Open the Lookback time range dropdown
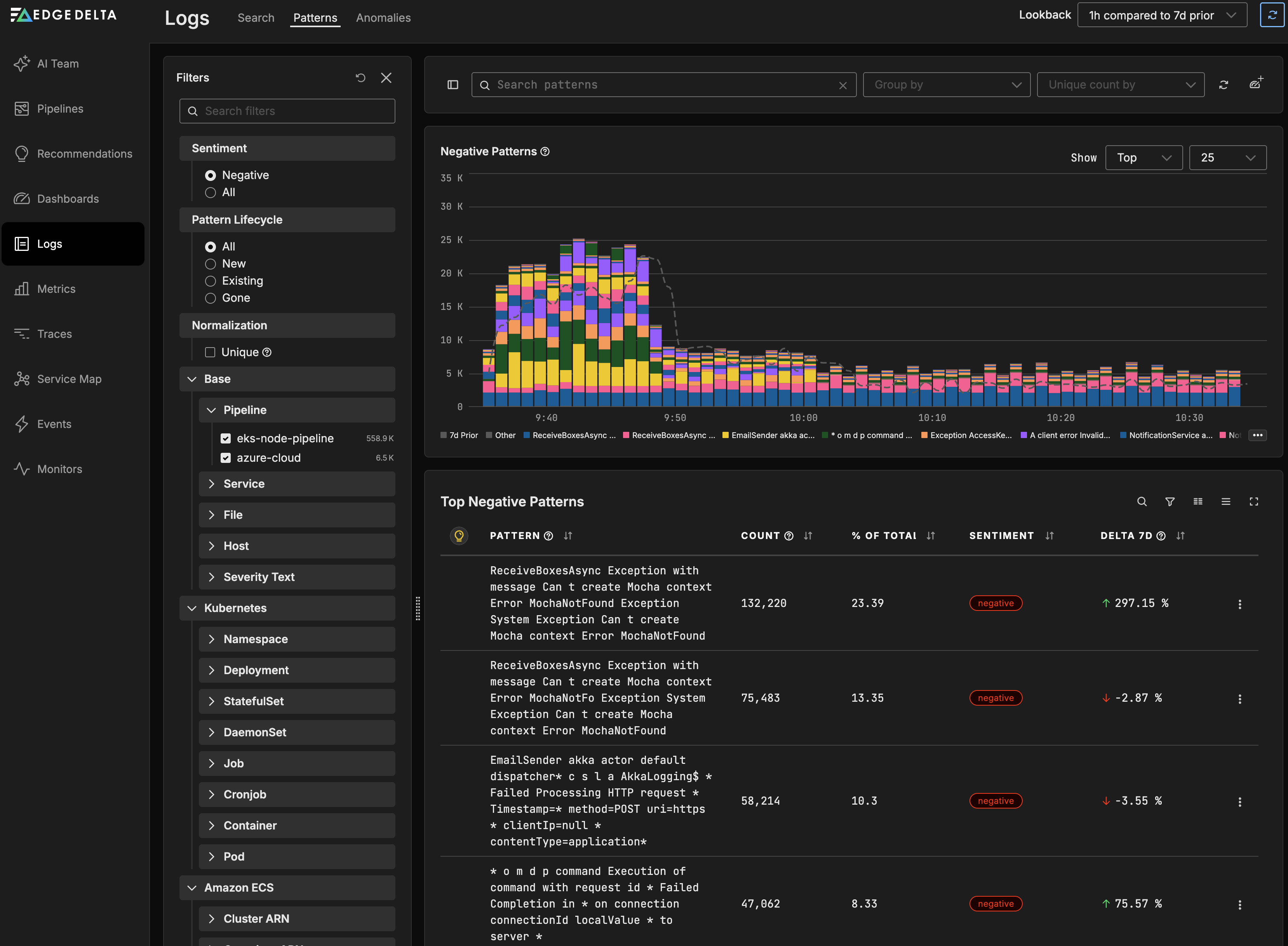Screen dimensions: 1288x946 1161,16
